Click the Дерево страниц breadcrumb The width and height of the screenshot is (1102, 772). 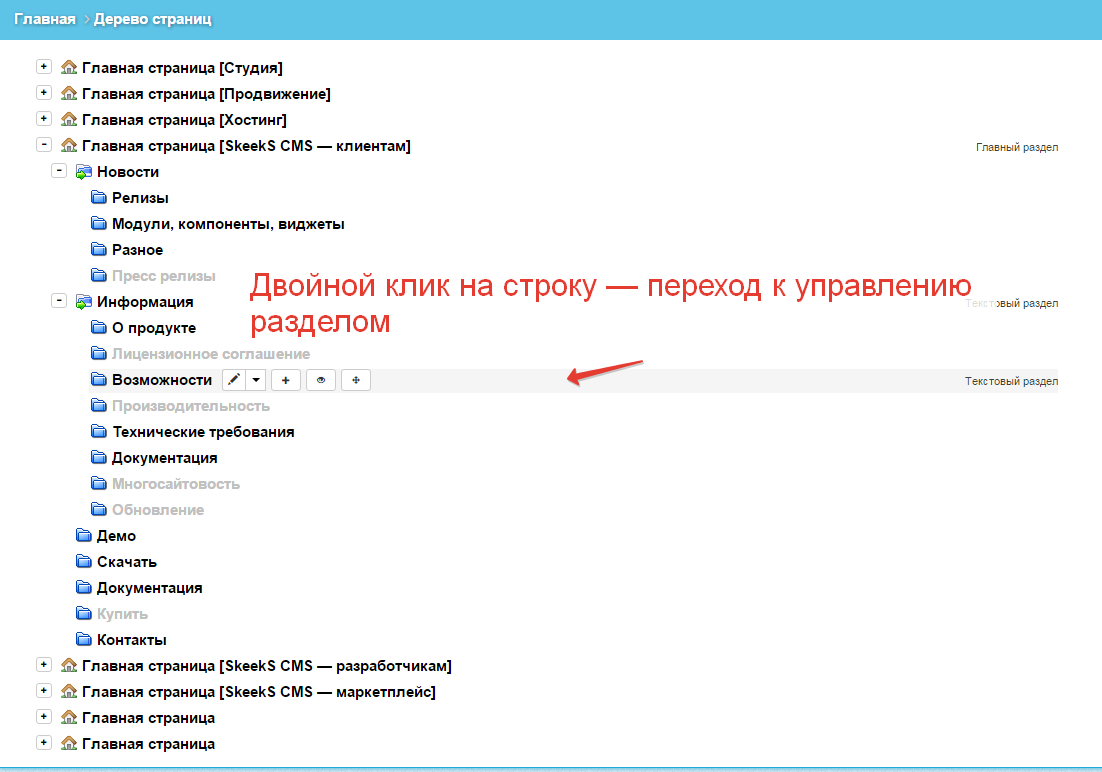click(153, 19)
